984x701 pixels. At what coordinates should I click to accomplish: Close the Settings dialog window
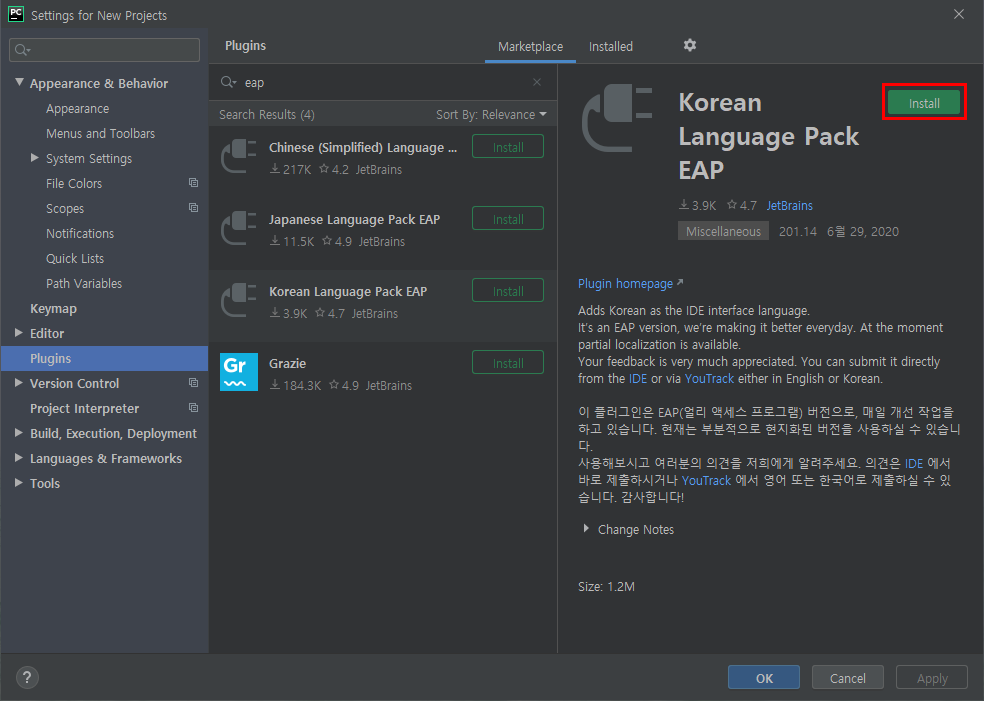tap(959, 14)
